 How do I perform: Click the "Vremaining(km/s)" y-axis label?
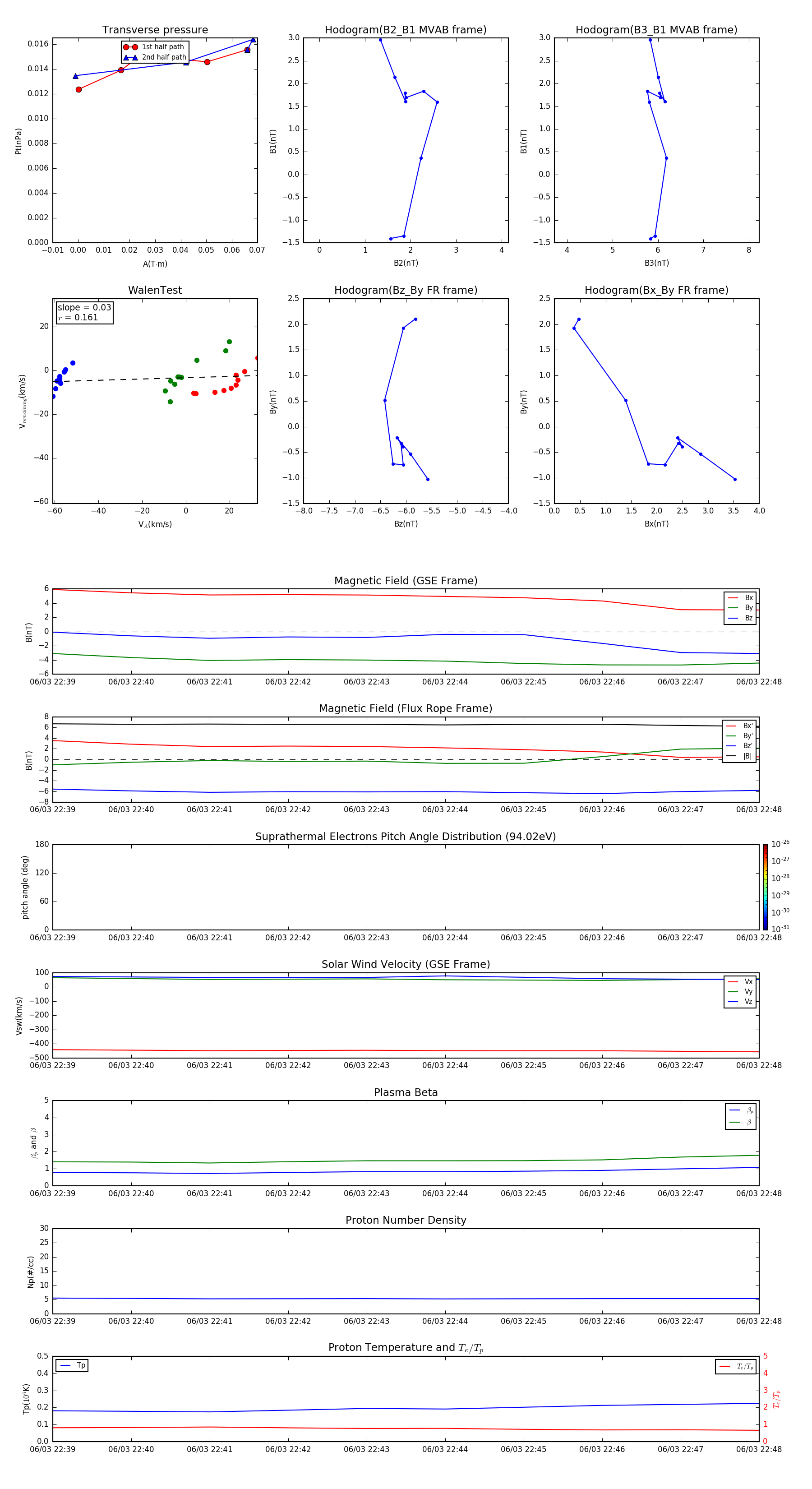[22, 401]
